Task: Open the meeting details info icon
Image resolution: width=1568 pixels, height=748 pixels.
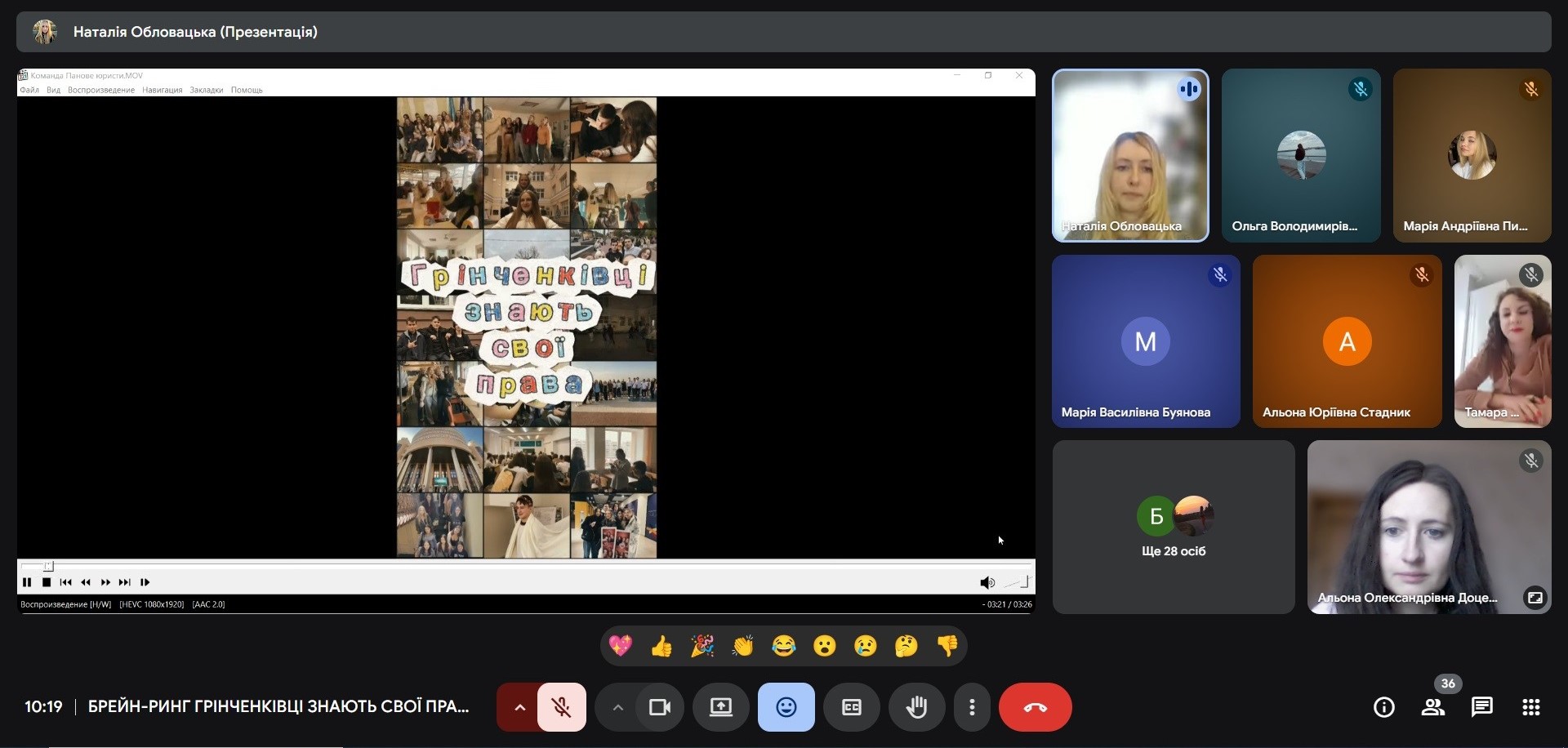Action: 1383,707
